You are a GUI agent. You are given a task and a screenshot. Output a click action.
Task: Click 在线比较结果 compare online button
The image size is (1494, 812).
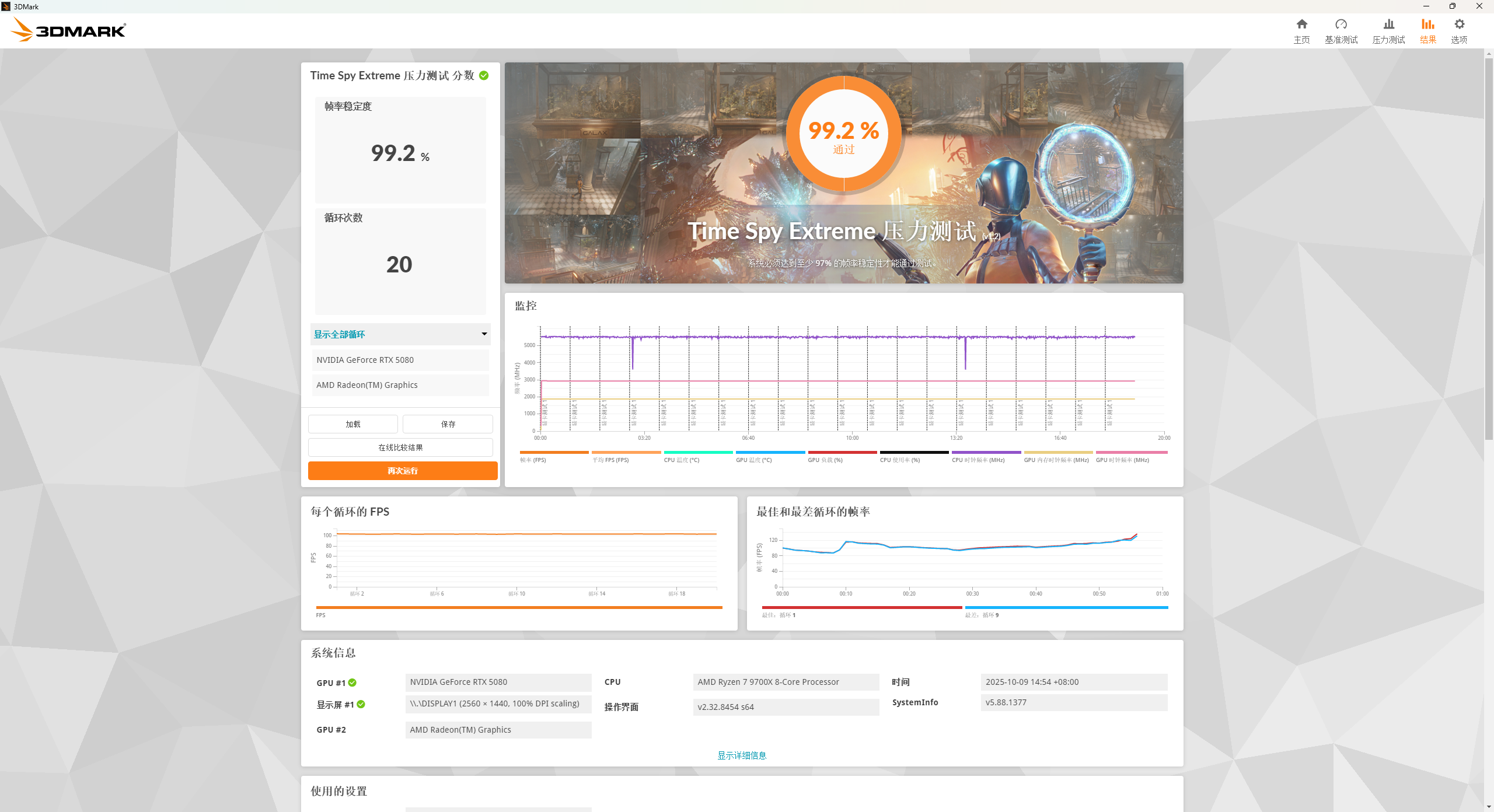[x=400, y=447]
